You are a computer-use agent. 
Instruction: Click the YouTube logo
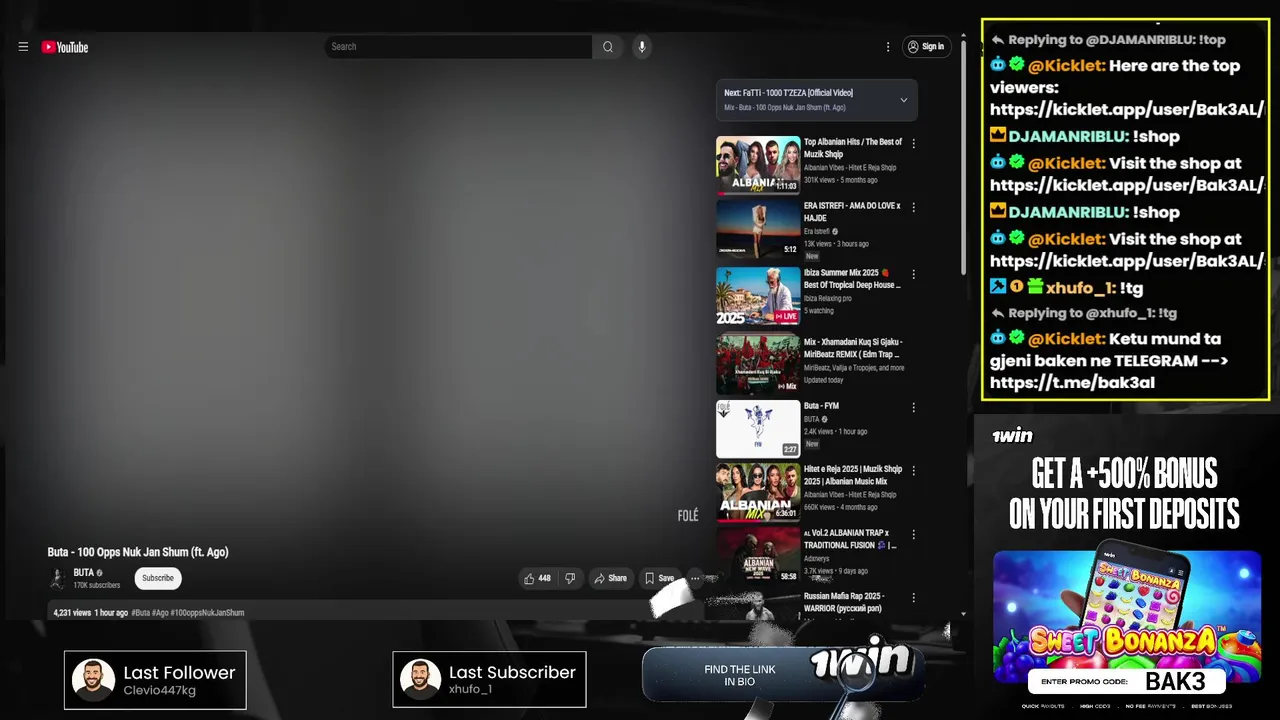65,47
